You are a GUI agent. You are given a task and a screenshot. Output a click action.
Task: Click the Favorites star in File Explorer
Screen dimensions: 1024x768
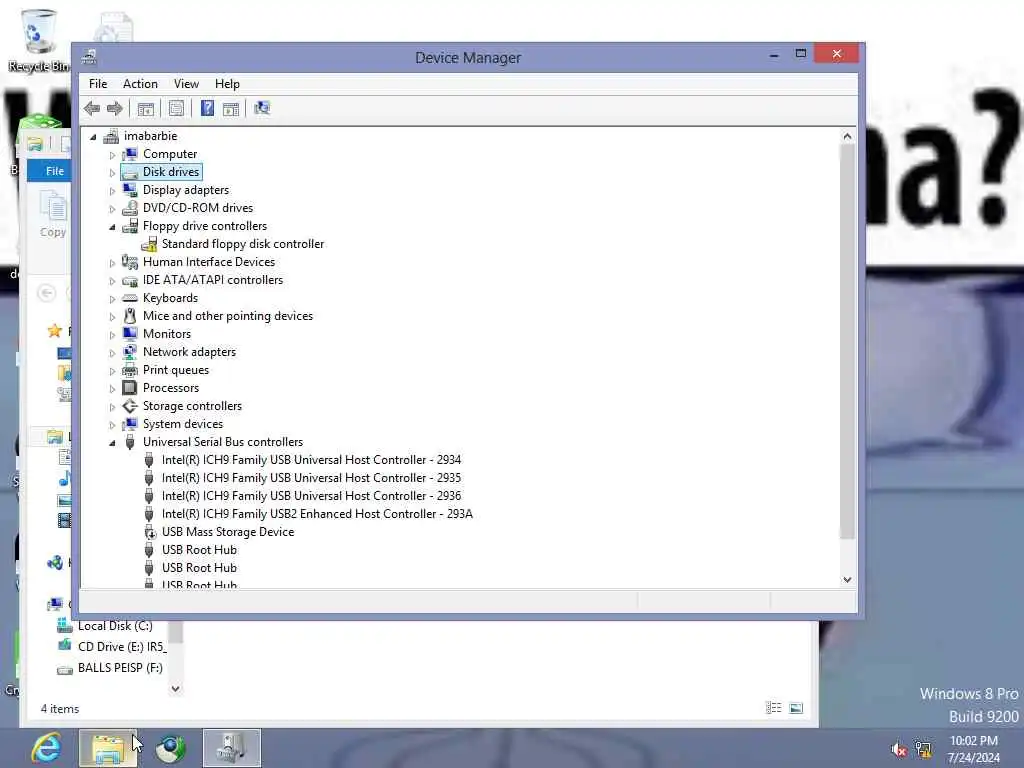55,331
